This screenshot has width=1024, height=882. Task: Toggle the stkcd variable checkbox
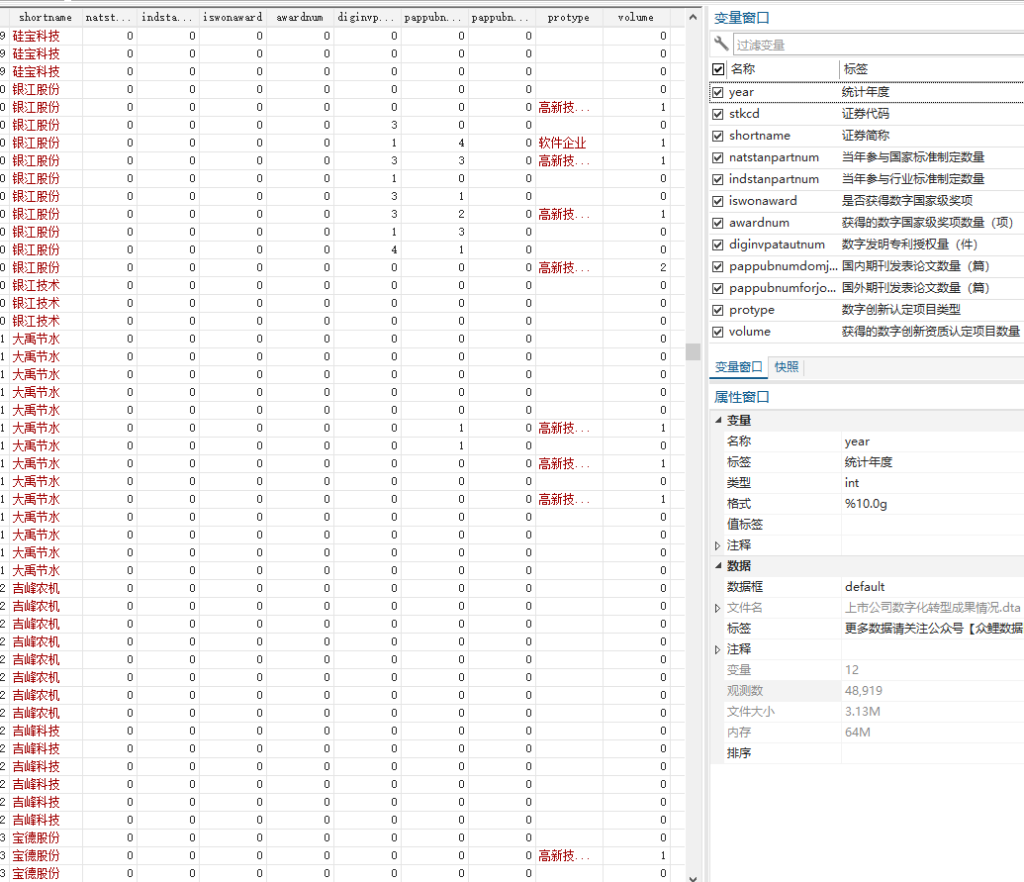tap(718, 114)
